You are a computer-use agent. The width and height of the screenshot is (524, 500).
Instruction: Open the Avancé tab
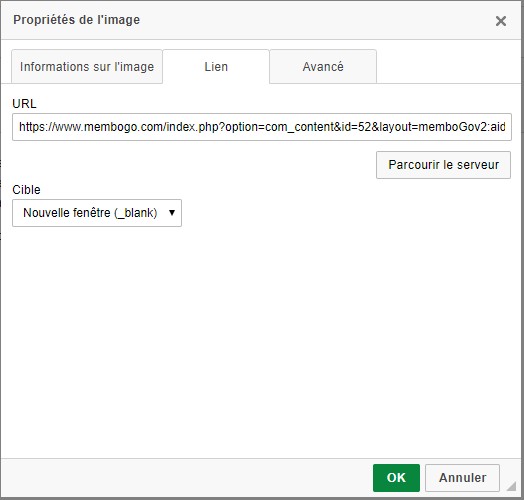tap(323, 67)
